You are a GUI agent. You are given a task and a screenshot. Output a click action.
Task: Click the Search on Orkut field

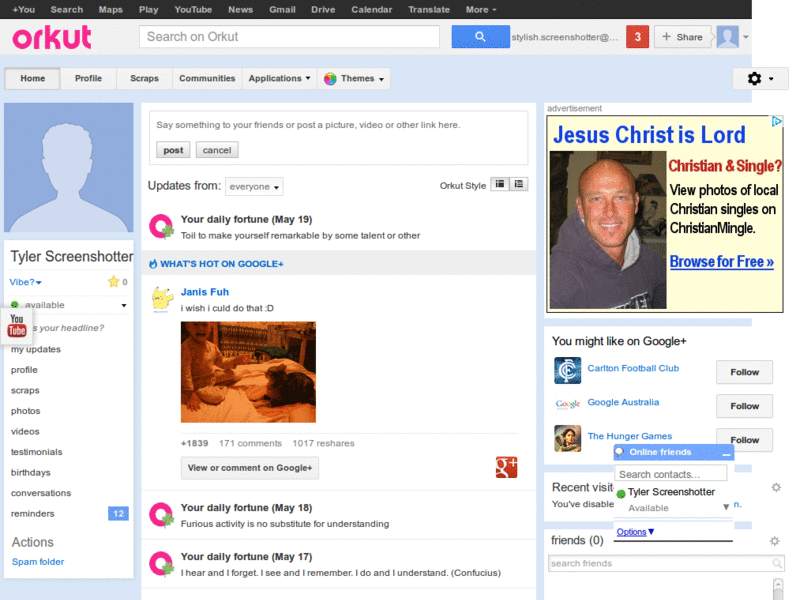[289, 37]
